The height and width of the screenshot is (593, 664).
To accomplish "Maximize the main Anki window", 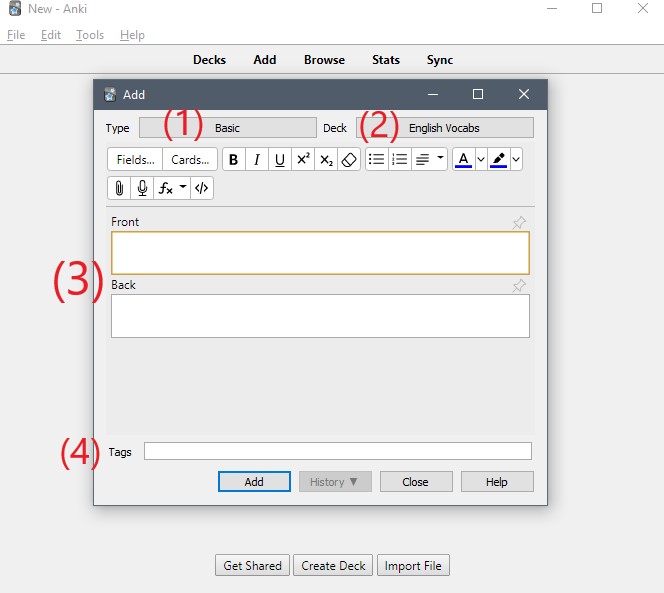I will pyautogui.click(x=597, y=8).
